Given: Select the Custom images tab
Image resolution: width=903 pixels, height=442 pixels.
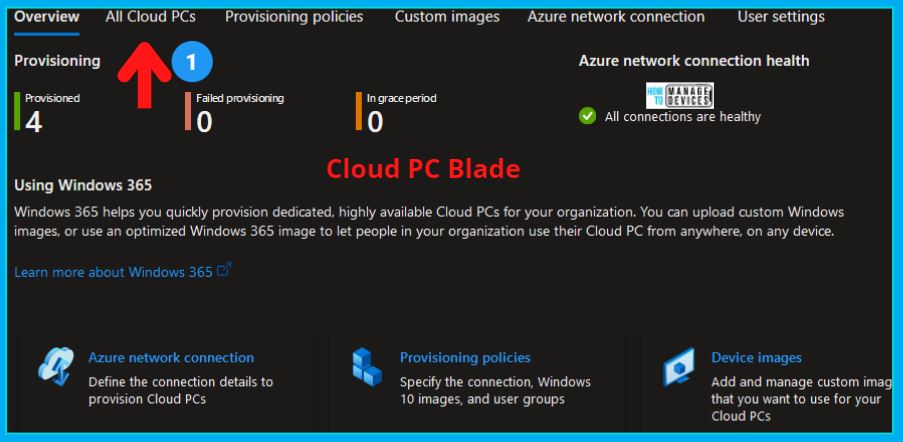Looking at the screenshot, I should [x=447, y=17].
